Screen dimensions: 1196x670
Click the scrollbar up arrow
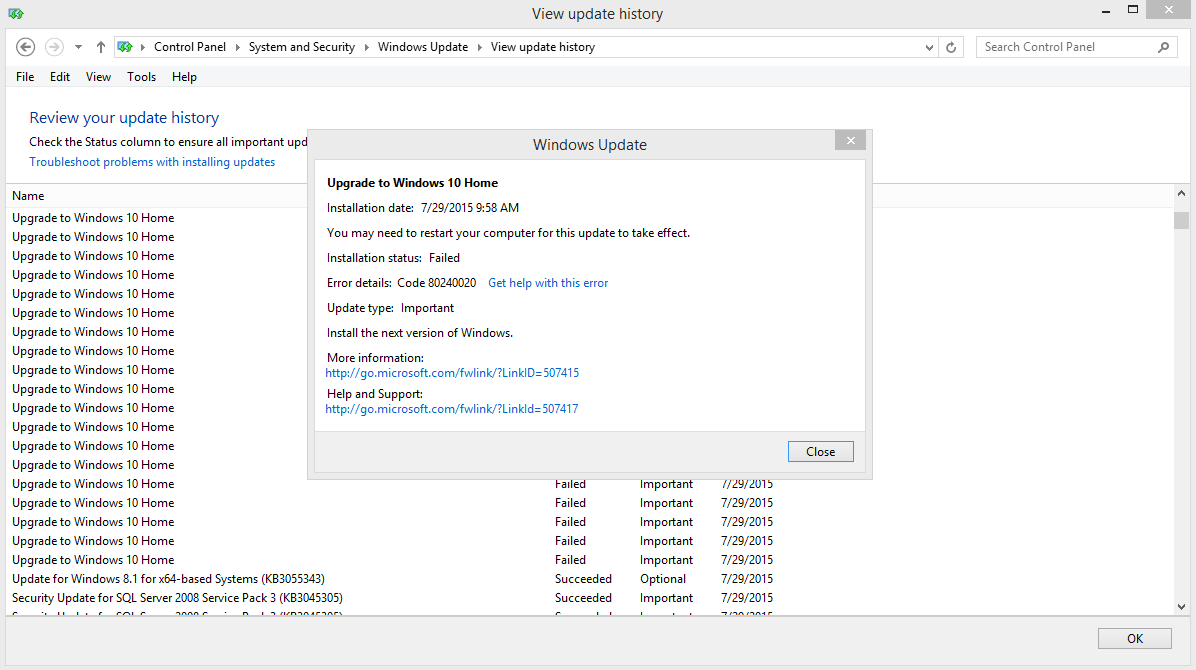click(1182, 194)
